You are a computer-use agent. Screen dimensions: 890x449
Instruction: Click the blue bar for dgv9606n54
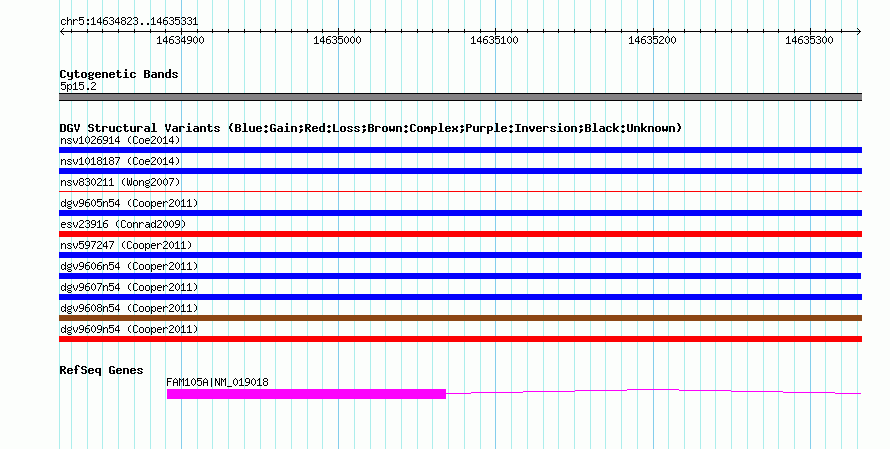point(460,276)
